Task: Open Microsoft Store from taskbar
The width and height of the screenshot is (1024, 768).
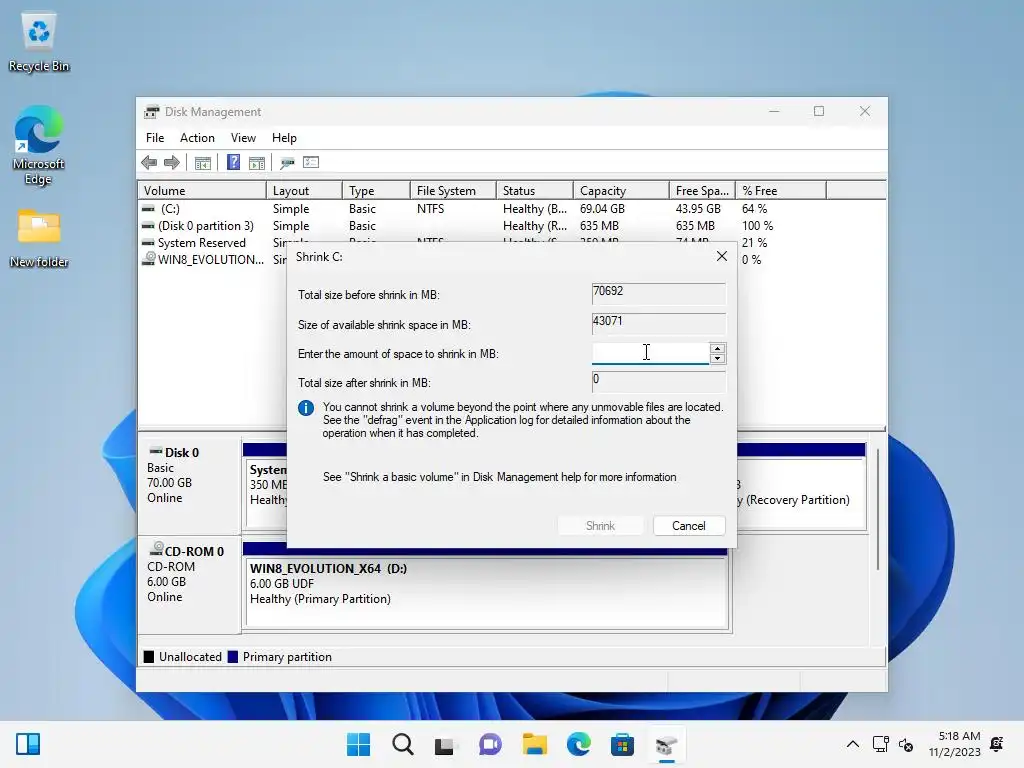Action: pos(622,744)
